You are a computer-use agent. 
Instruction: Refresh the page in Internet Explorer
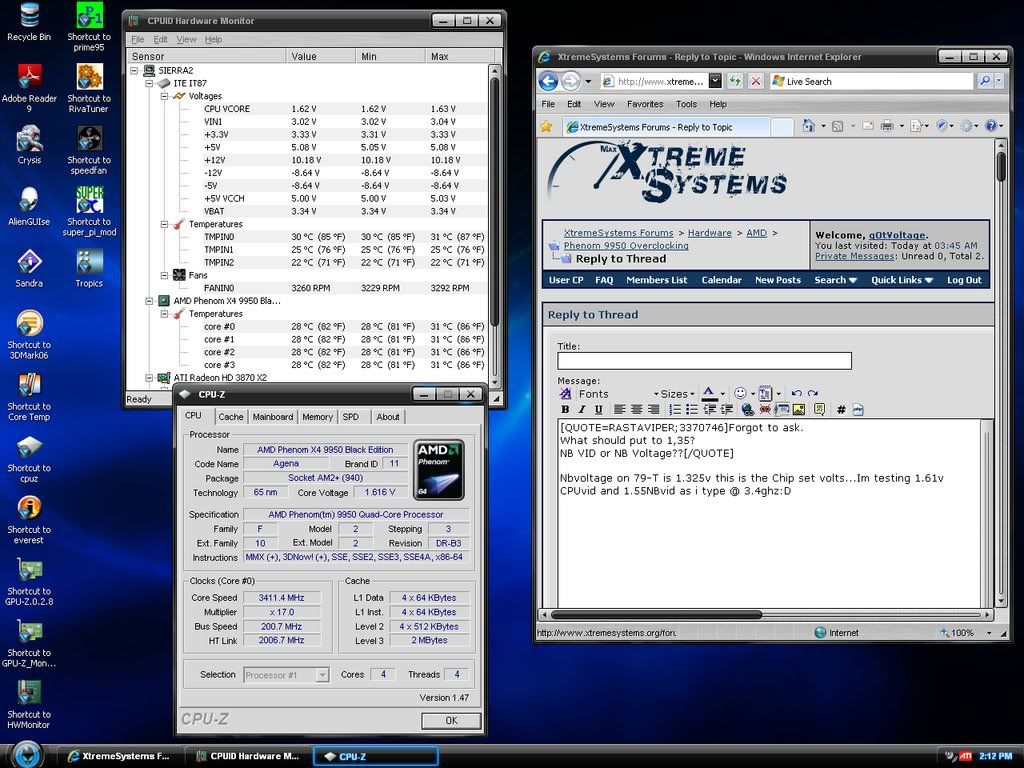click(x=735, y=81)
